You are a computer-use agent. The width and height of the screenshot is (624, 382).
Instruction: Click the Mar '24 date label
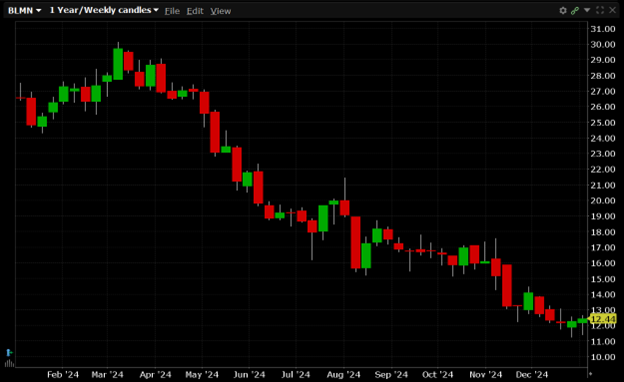[x=107, y=375]
